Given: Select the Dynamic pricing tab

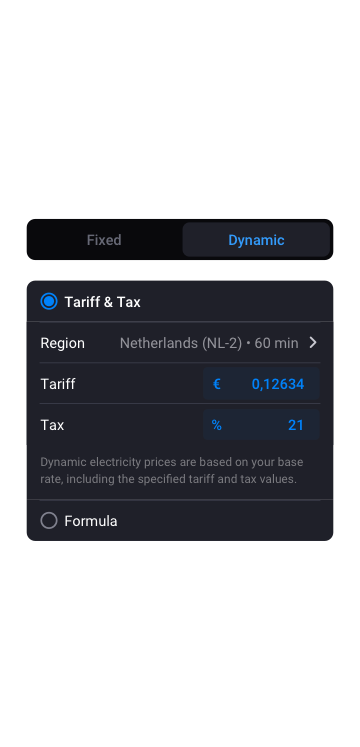Looking at the screenshot, I should point(256,240).
